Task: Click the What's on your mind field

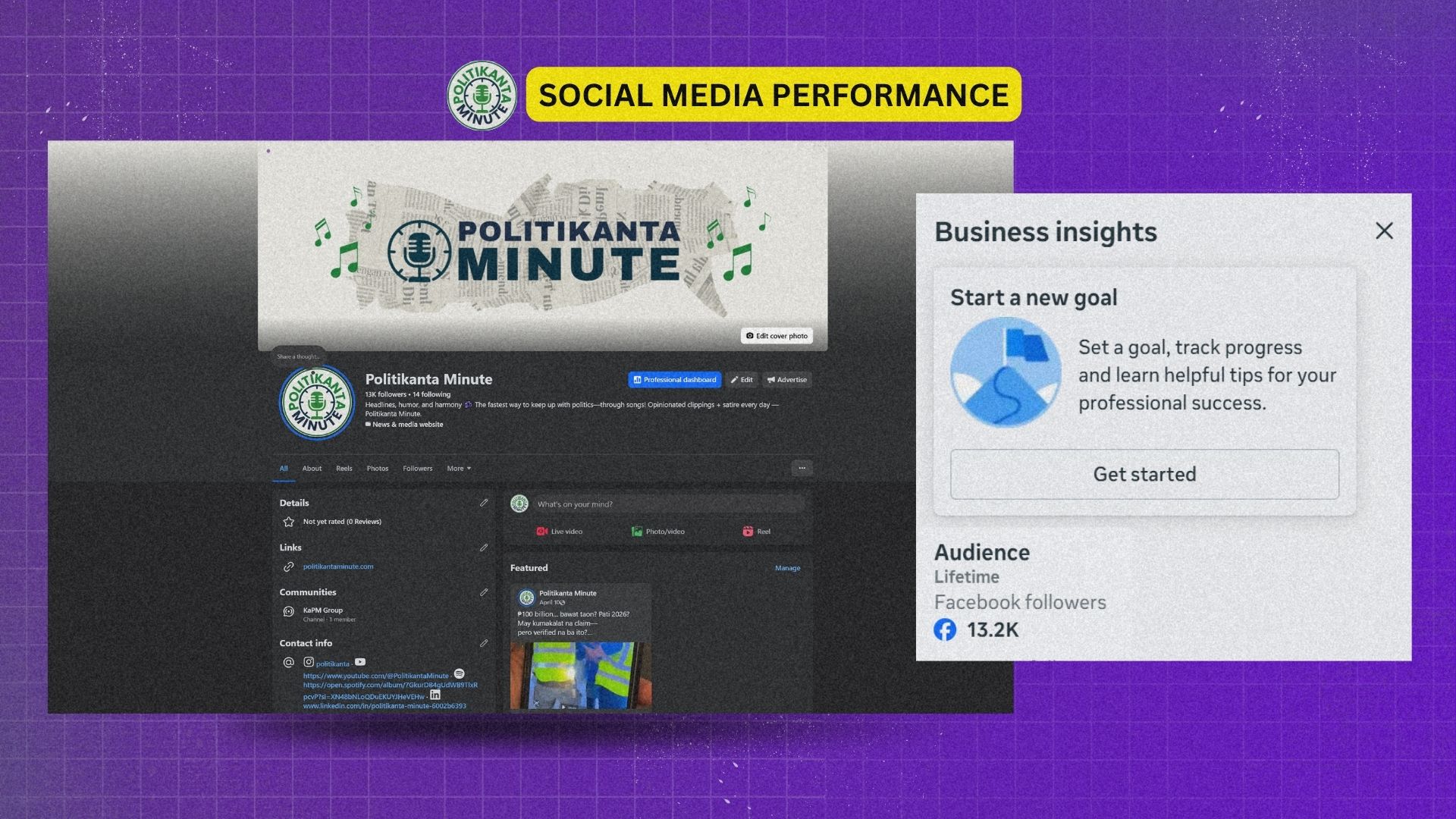Action: (669, 504)
